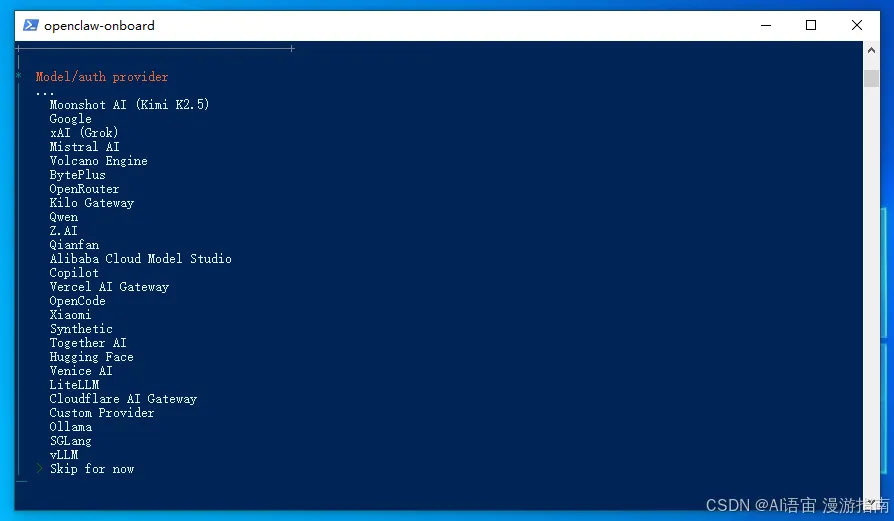Select the Qianfan entry

coord(74,245)
